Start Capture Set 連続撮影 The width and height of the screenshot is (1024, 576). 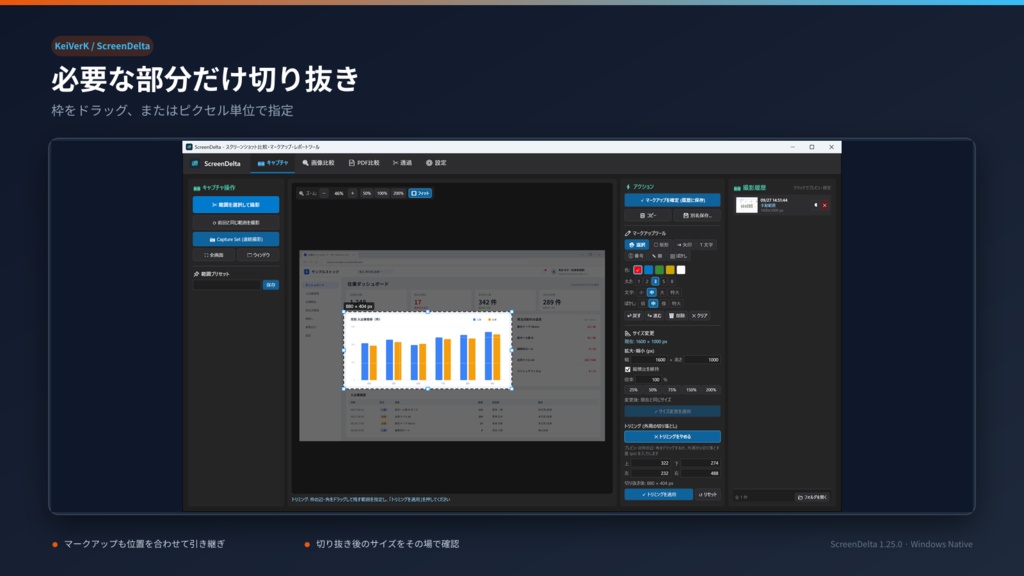[236, 239]
